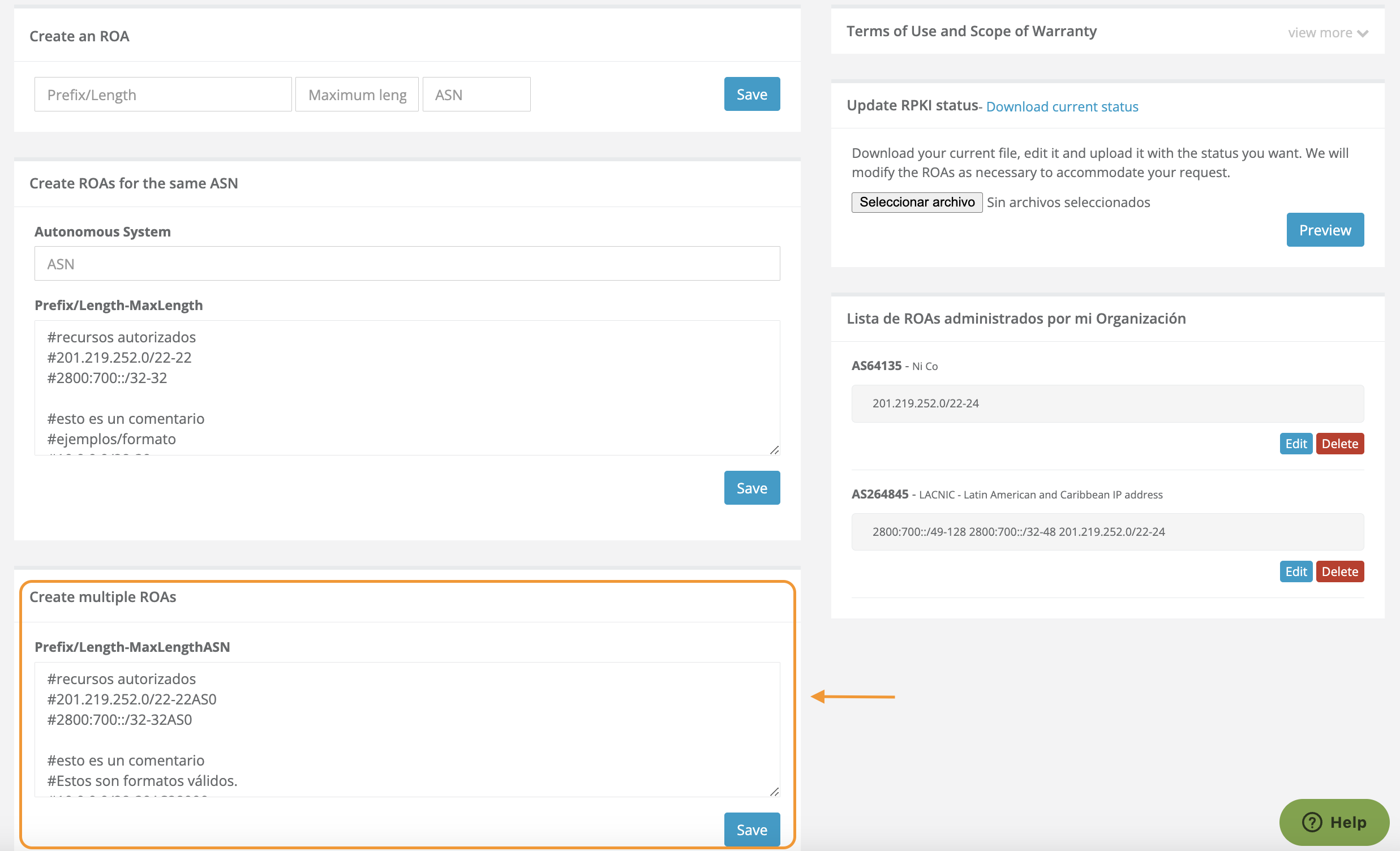This screenshot has width=1400, height=851.
Task: Click Maximum length input field
Action: point(357,94)
